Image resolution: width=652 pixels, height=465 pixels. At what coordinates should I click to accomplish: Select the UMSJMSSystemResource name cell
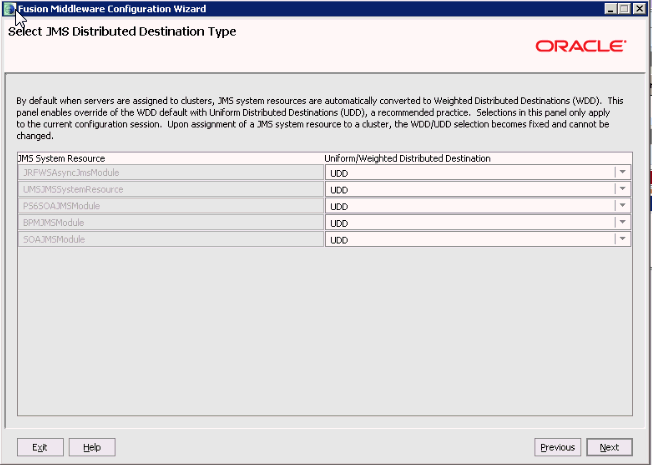pos(170,189)
